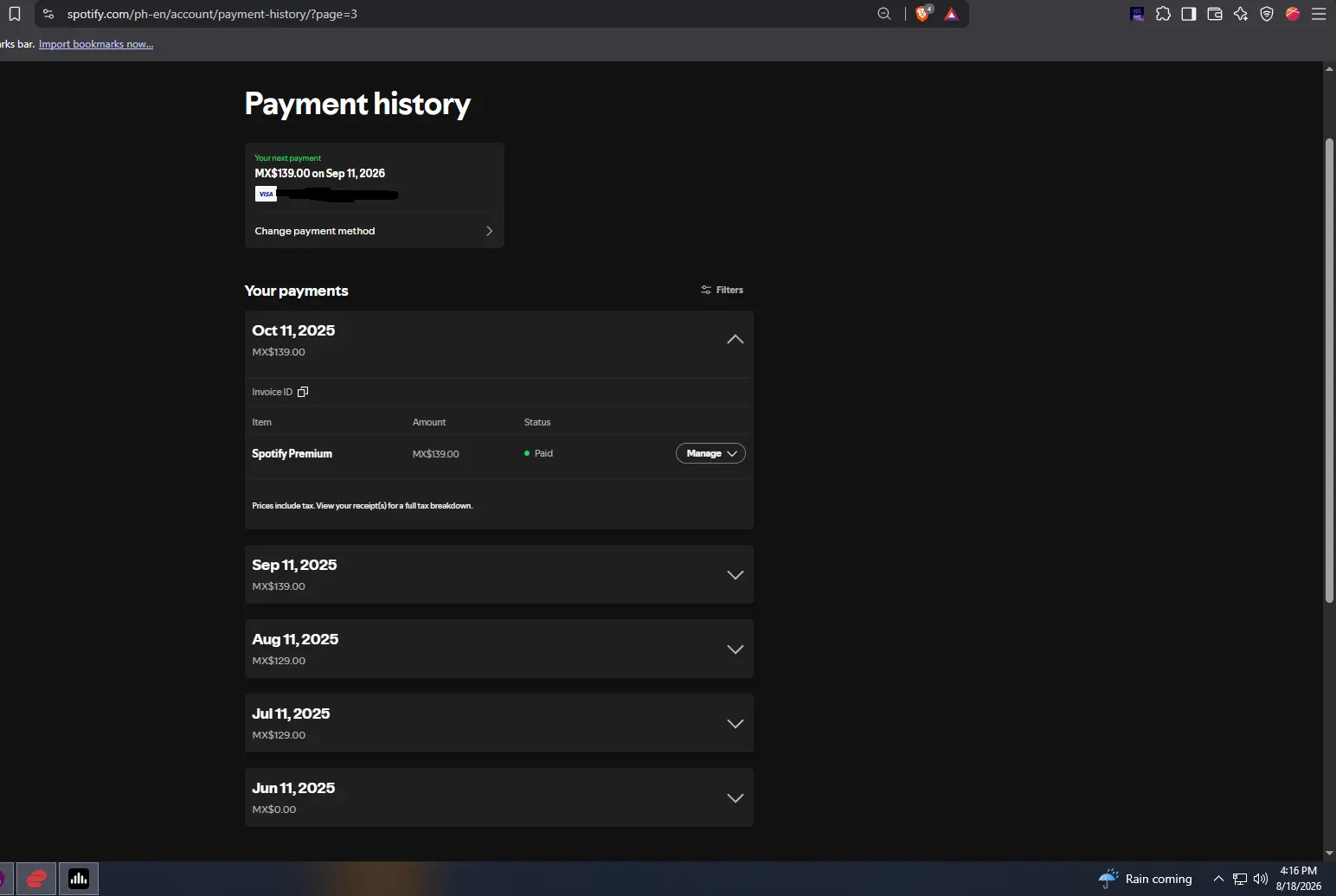1336x896 pixels.
Task: Open the Leo AI sparkle icon
Action: pos(1241,14)
